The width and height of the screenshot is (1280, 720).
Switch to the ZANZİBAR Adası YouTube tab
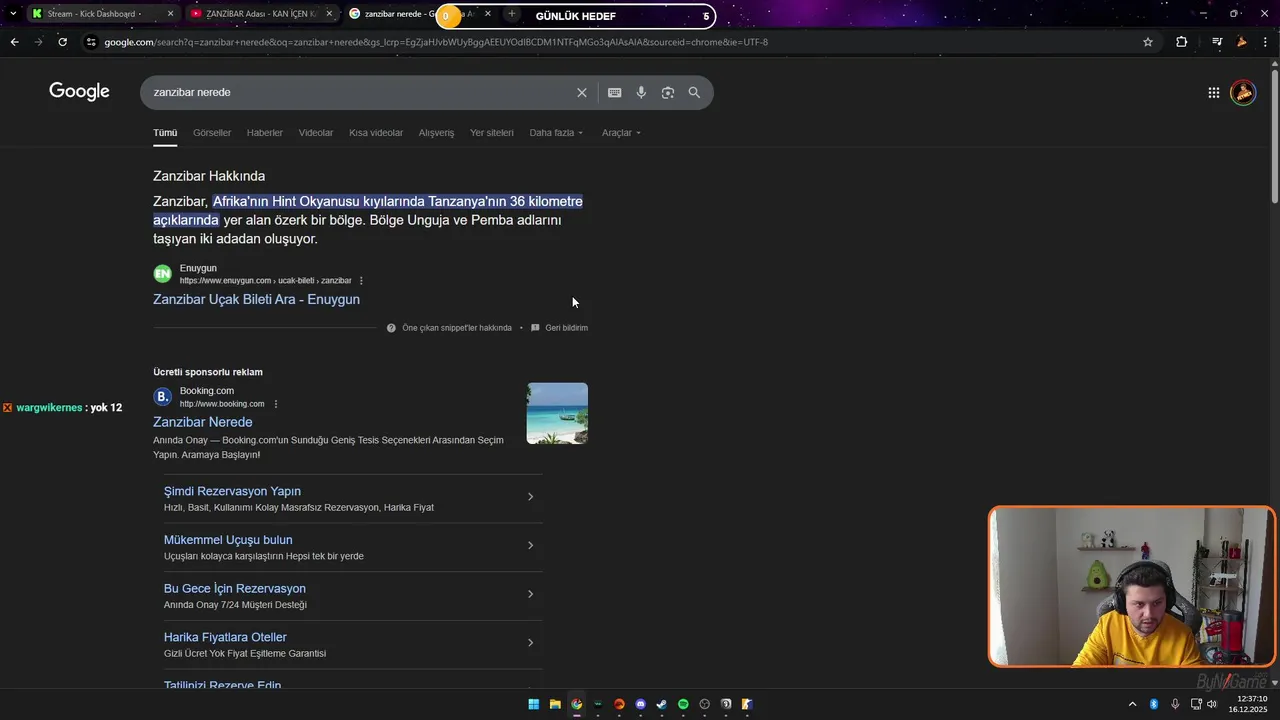(x=261, y=14)
